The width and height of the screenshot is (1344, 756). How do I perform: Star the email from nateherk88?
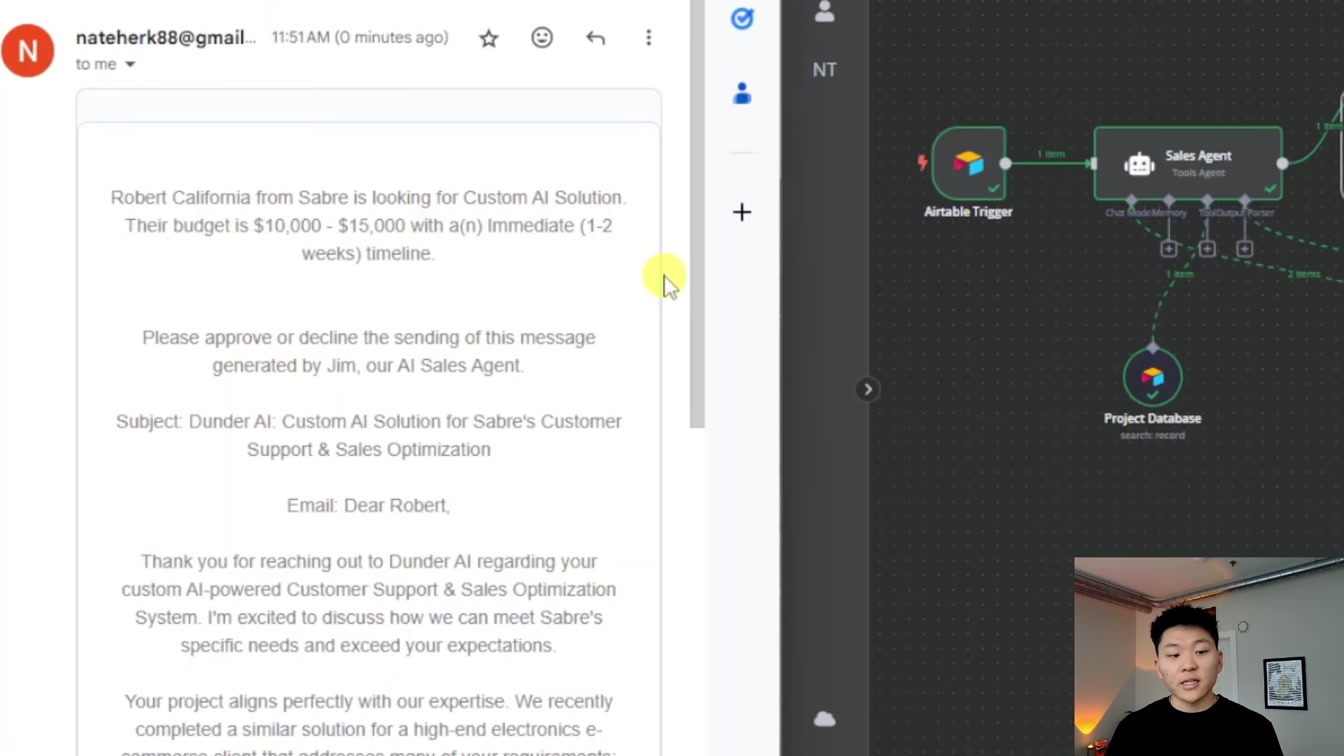(x=488, y=38)
